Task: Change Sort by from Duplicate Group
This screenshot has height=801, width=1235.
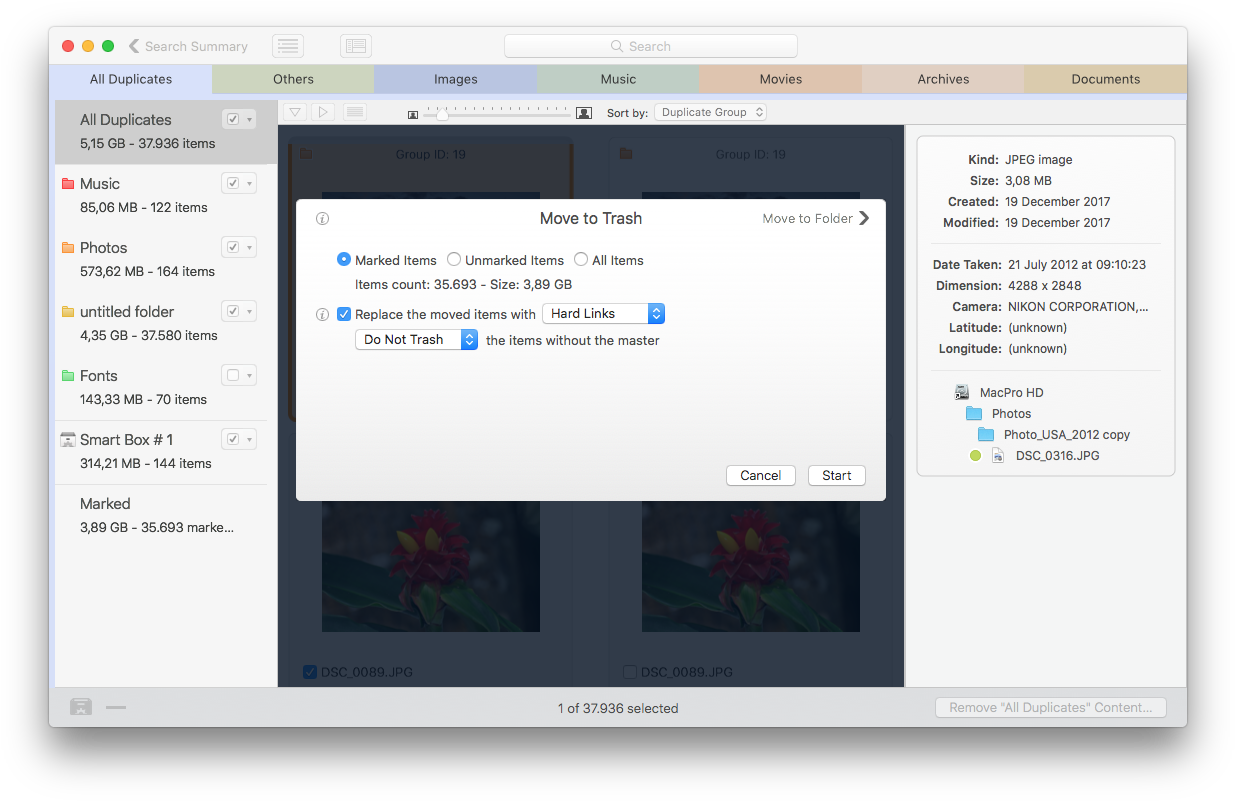Action: pyautogui.click(x=711, y=112)
